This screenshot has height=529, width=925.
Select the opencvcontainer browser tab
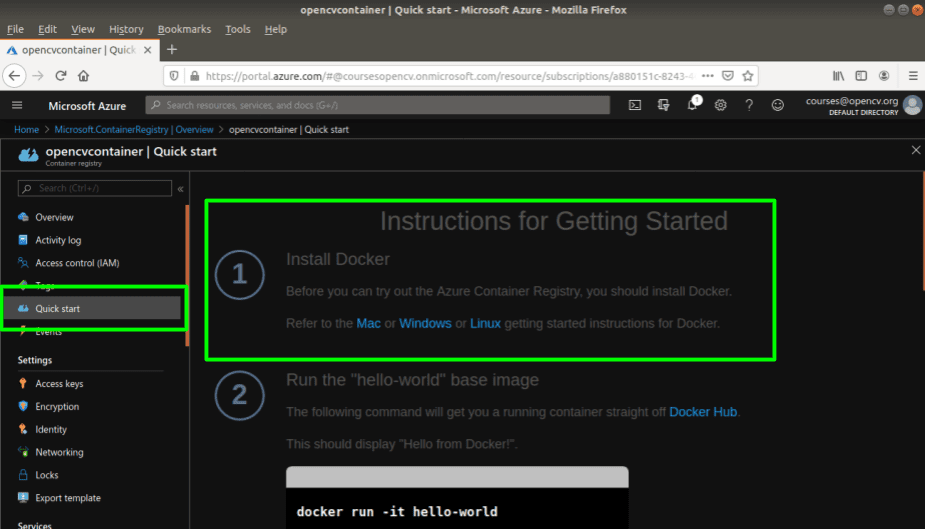[x=78, y=50]
